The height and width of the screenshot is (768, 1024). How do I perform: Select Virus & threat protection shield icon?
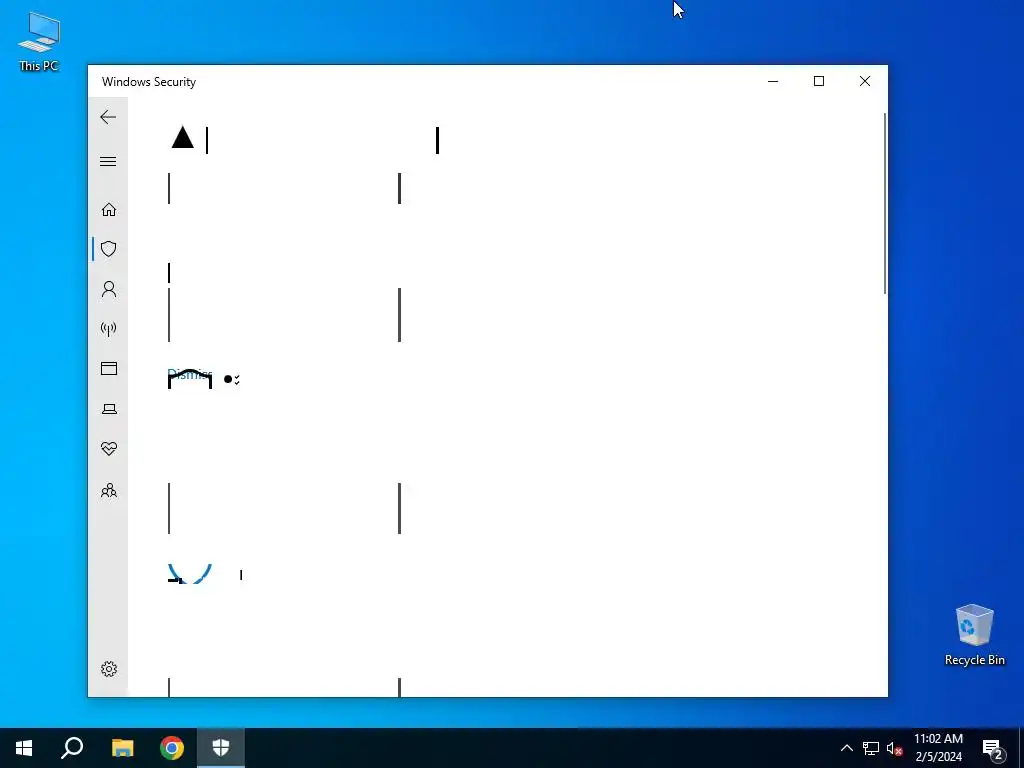click(x=109, y=249)
